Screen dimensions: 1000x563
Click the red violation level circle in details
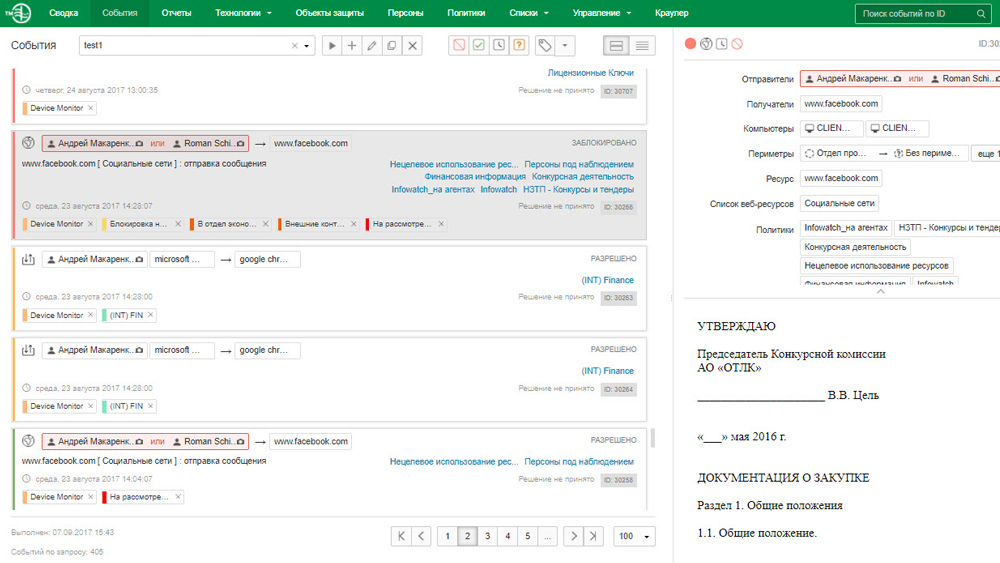pyautogui.click(x=690, y=43)
